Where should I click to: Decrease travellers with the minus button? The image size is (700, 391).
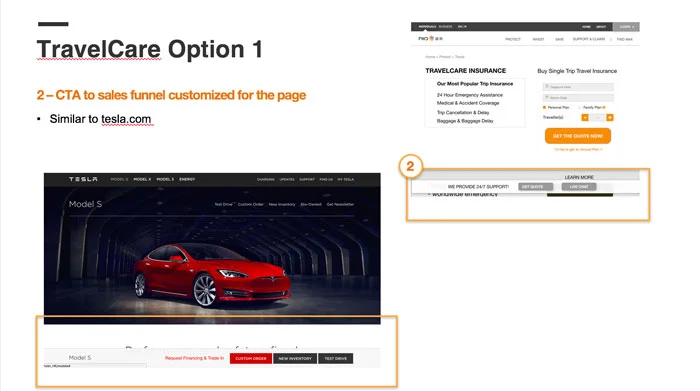(585, 117)
